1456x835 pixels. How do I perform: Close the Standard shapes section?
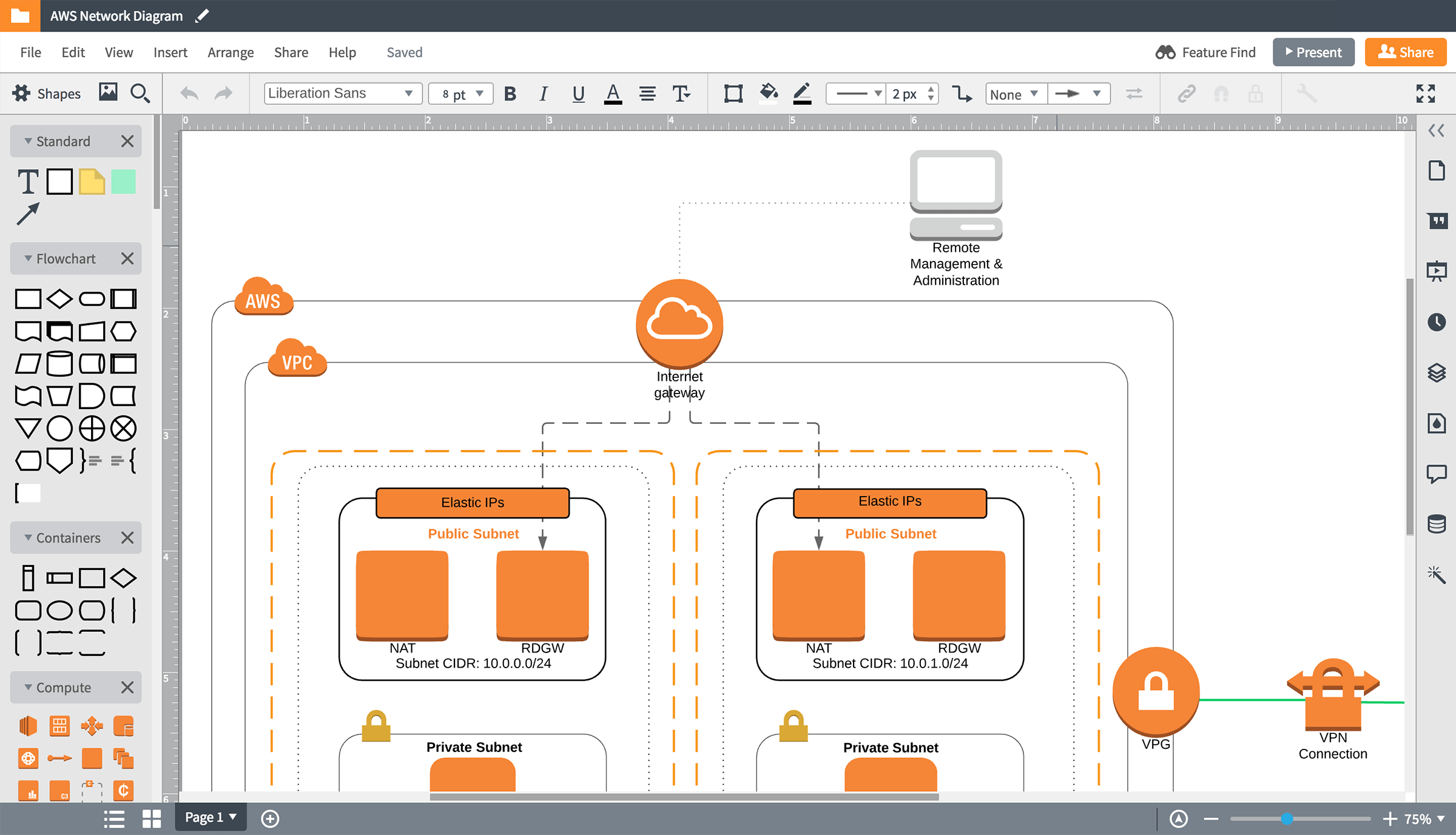click(x=127, y=141)
